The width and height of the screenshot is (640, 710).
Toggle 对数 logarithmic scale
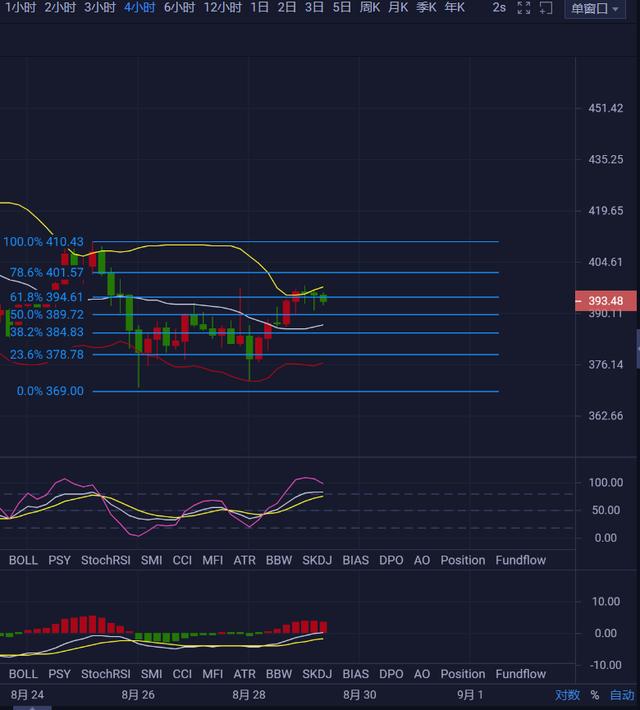(x=568, y=695)
